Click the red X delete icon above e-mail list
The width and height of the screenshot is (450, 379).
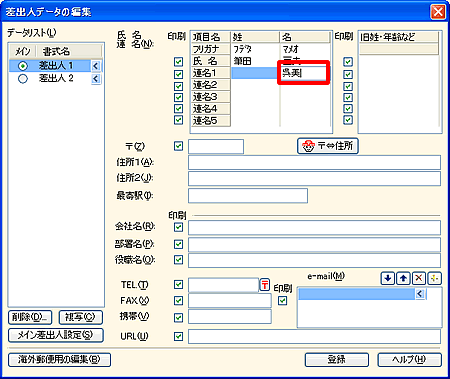pos(419,278)
